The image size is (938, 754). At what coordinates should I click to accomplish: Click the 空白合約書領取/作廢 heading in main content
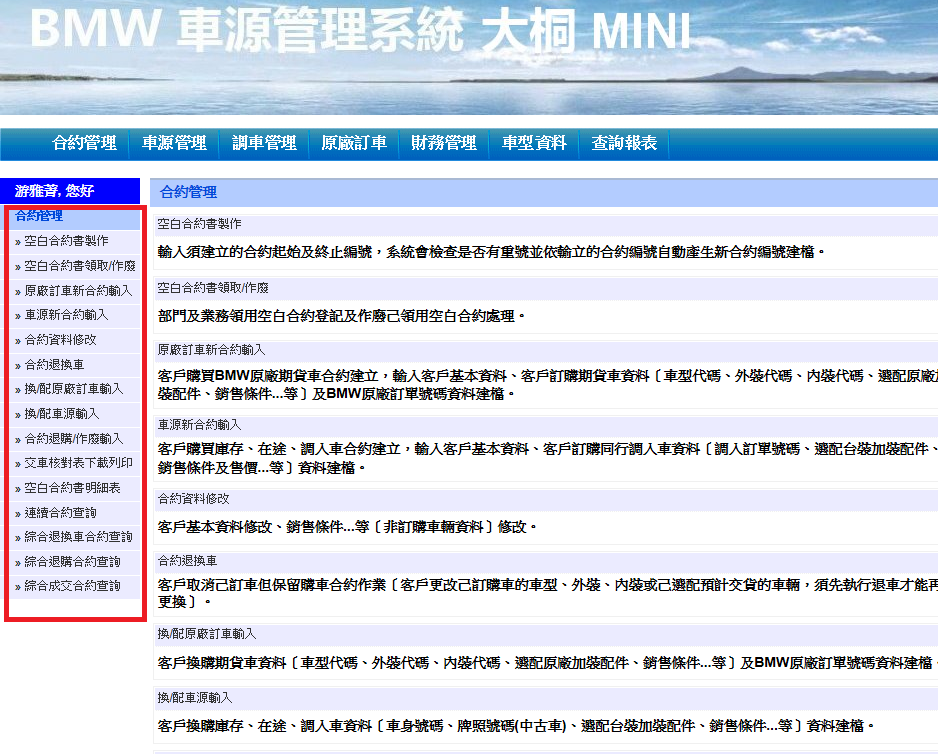point(213,288)
